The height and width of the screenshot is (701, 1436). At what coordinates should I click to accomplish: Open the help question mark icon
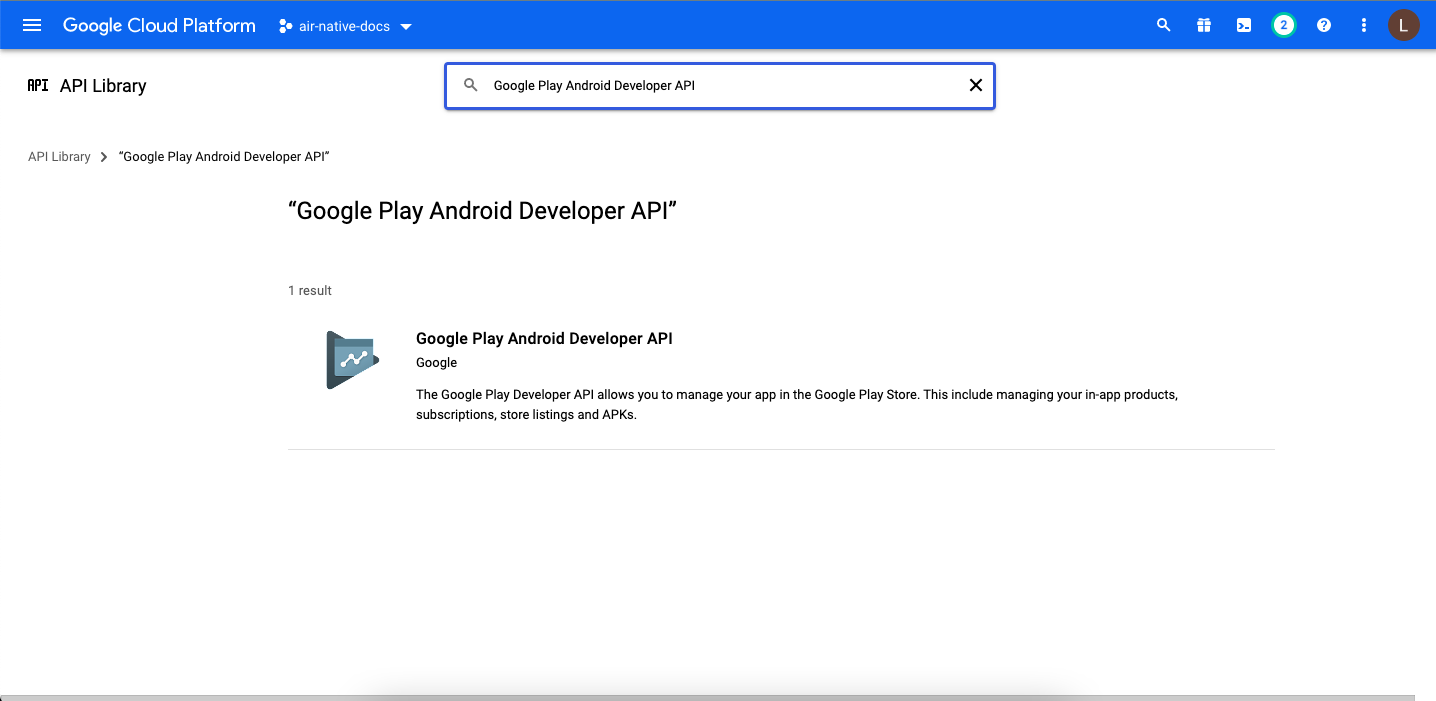pyautogui.click(x=1324, y=25)
